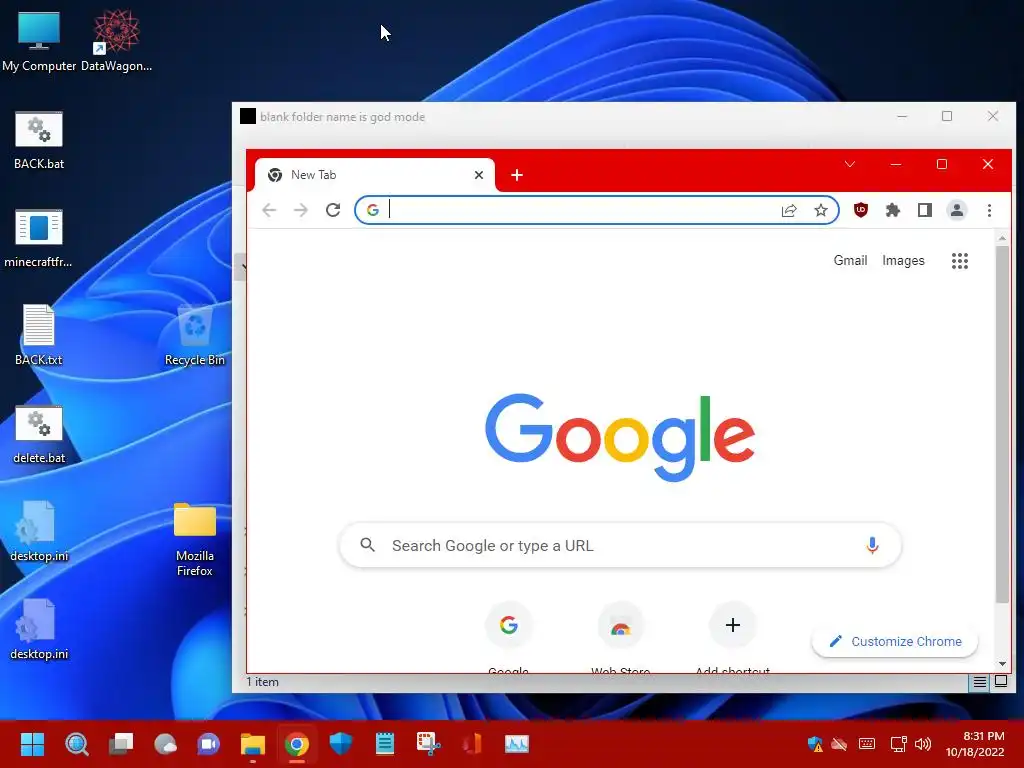The image size is (1024, 768).
Task: Select BACK.txt desktop file
Action: click(x=39, y=335)
